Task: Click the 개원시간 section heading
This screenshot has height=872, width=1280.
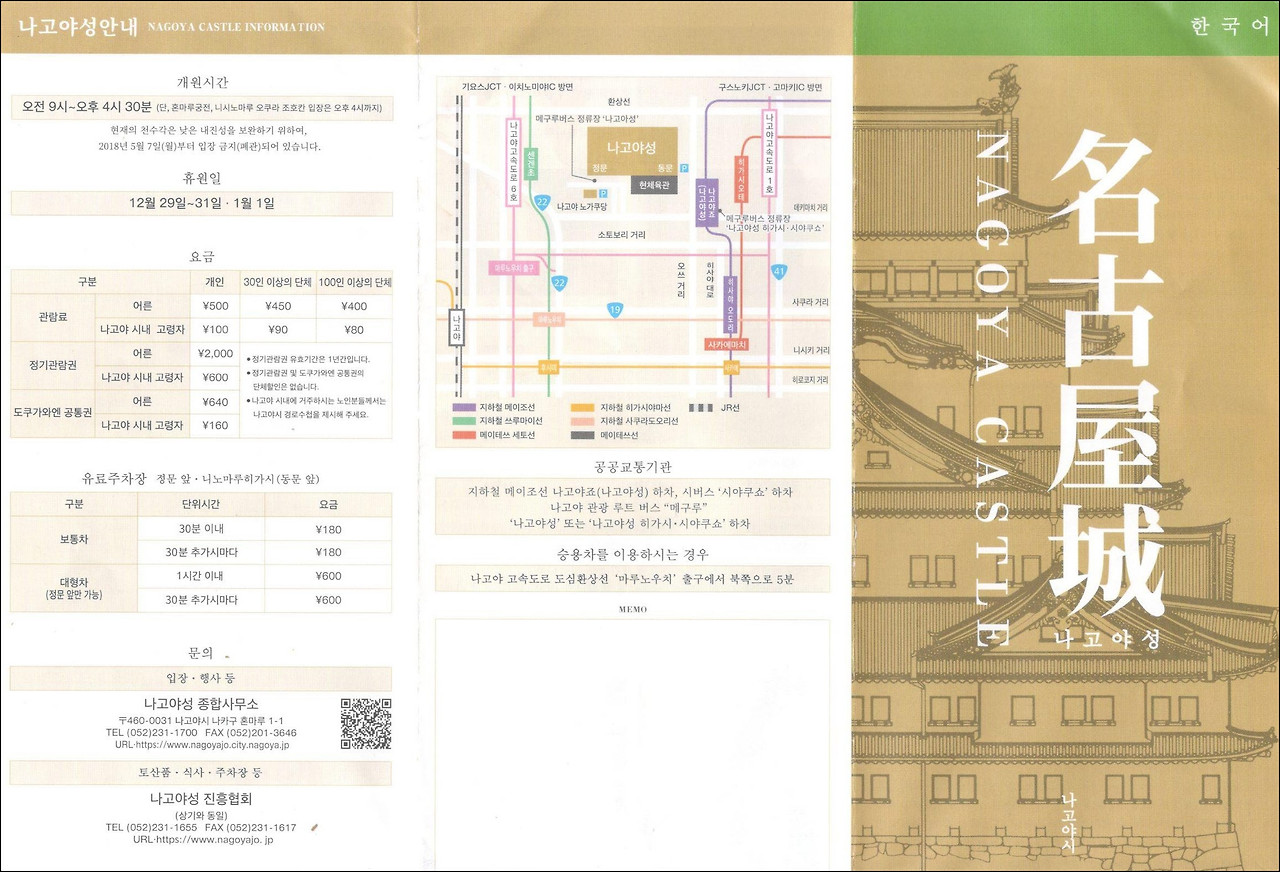Action: (201, 82)
